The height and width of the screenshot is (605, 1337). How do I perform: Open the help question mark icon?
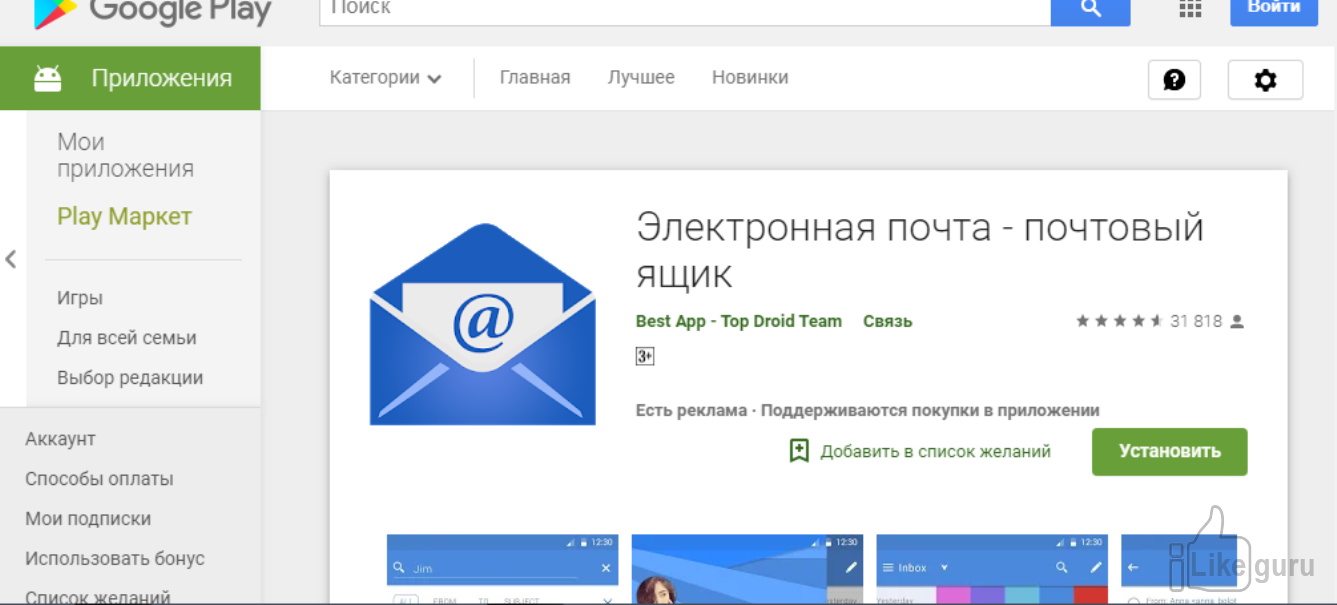[x=1174, y=80]
